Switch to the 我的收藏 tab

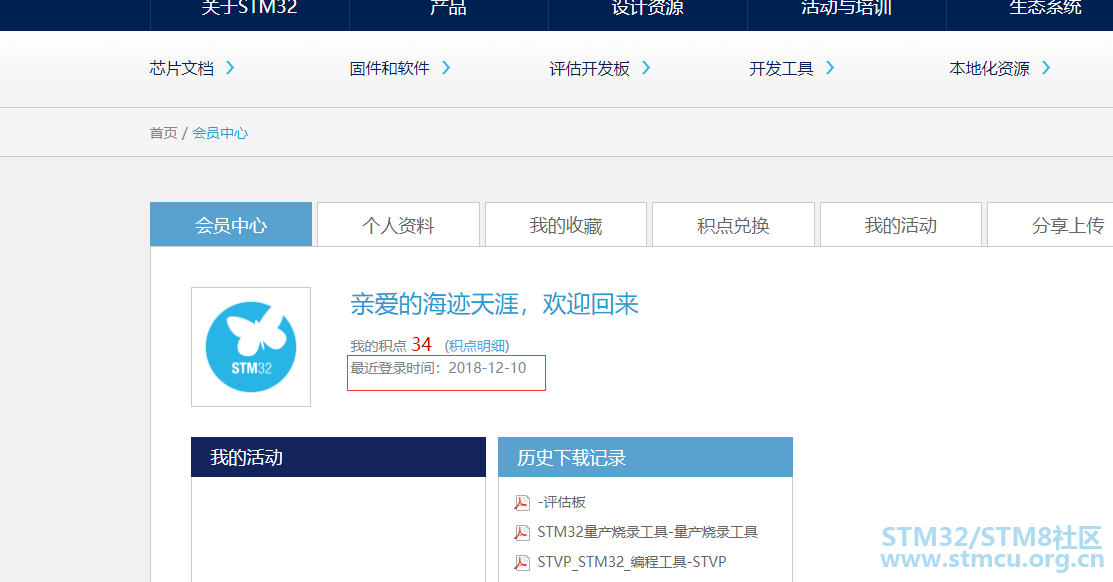[x=566, y=225]
